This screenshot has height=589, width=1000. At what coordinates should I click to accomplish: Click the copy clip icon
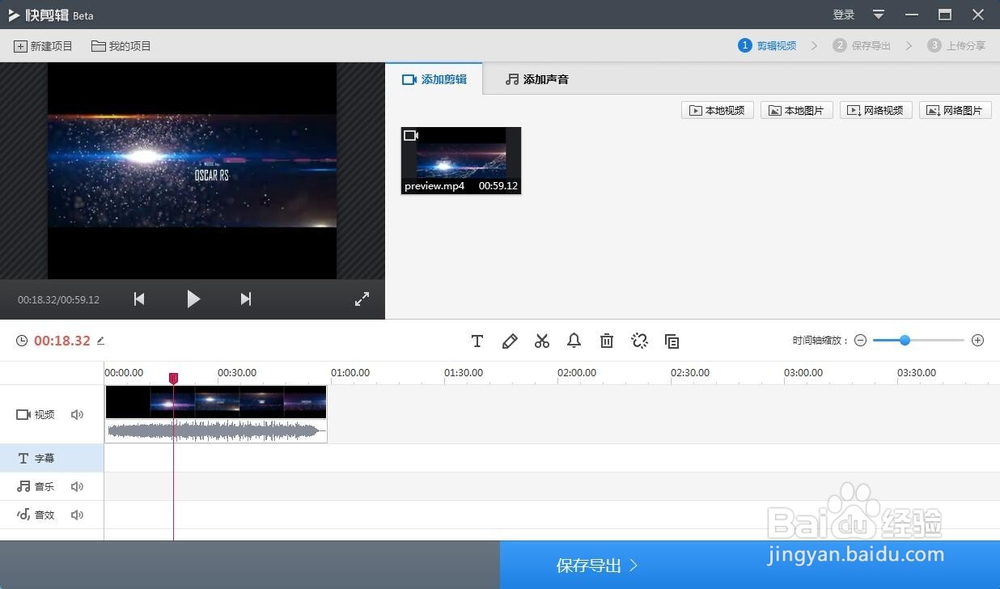pyautogui.click(x=672, y=341)
